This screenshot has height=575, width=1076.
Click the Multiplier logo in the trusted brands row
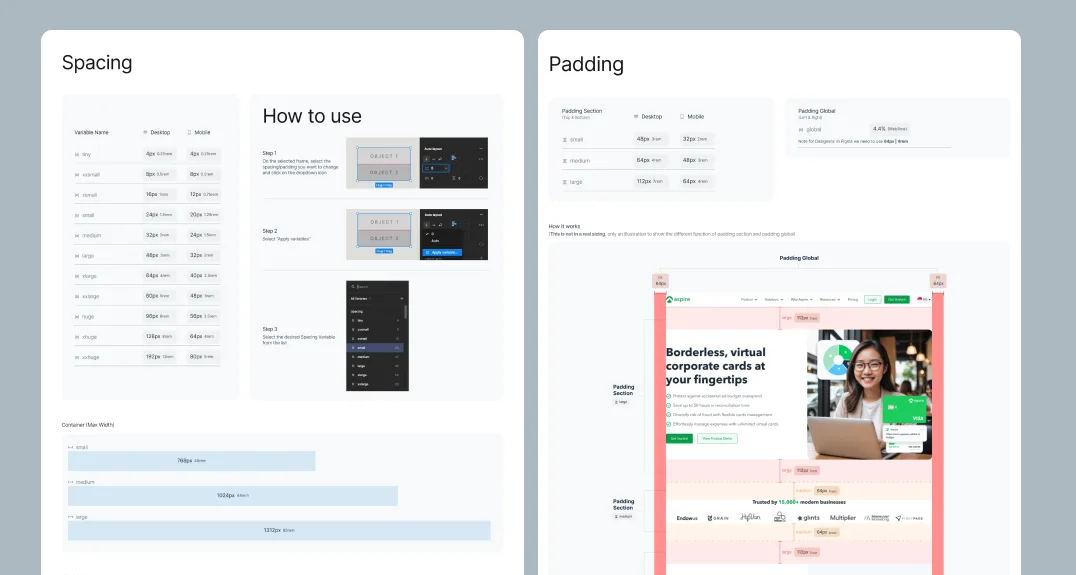coord(843,517)
